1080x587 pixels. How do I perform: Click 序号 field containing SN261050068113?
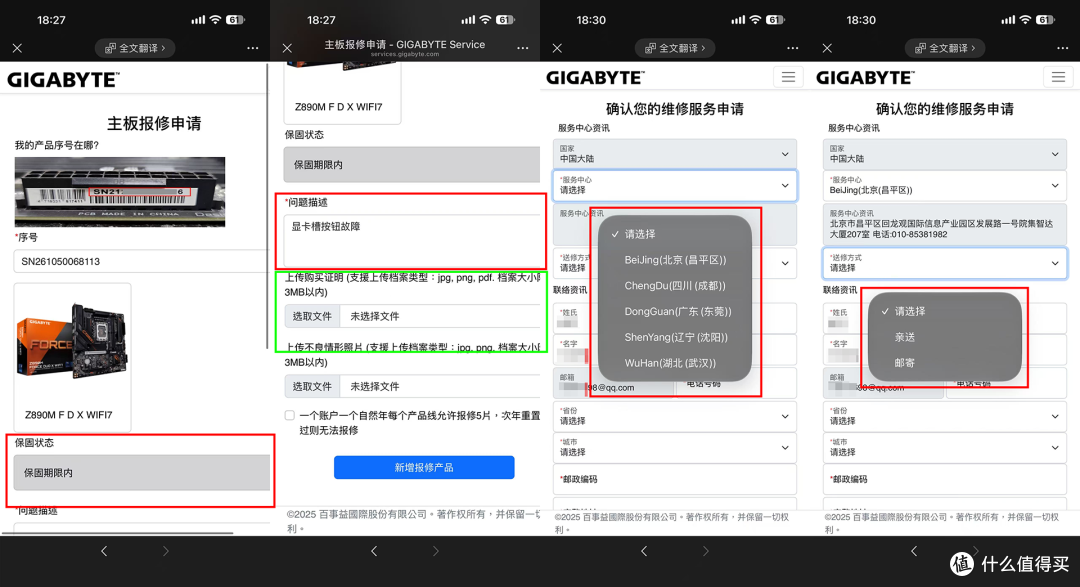(x=141, y=261)
